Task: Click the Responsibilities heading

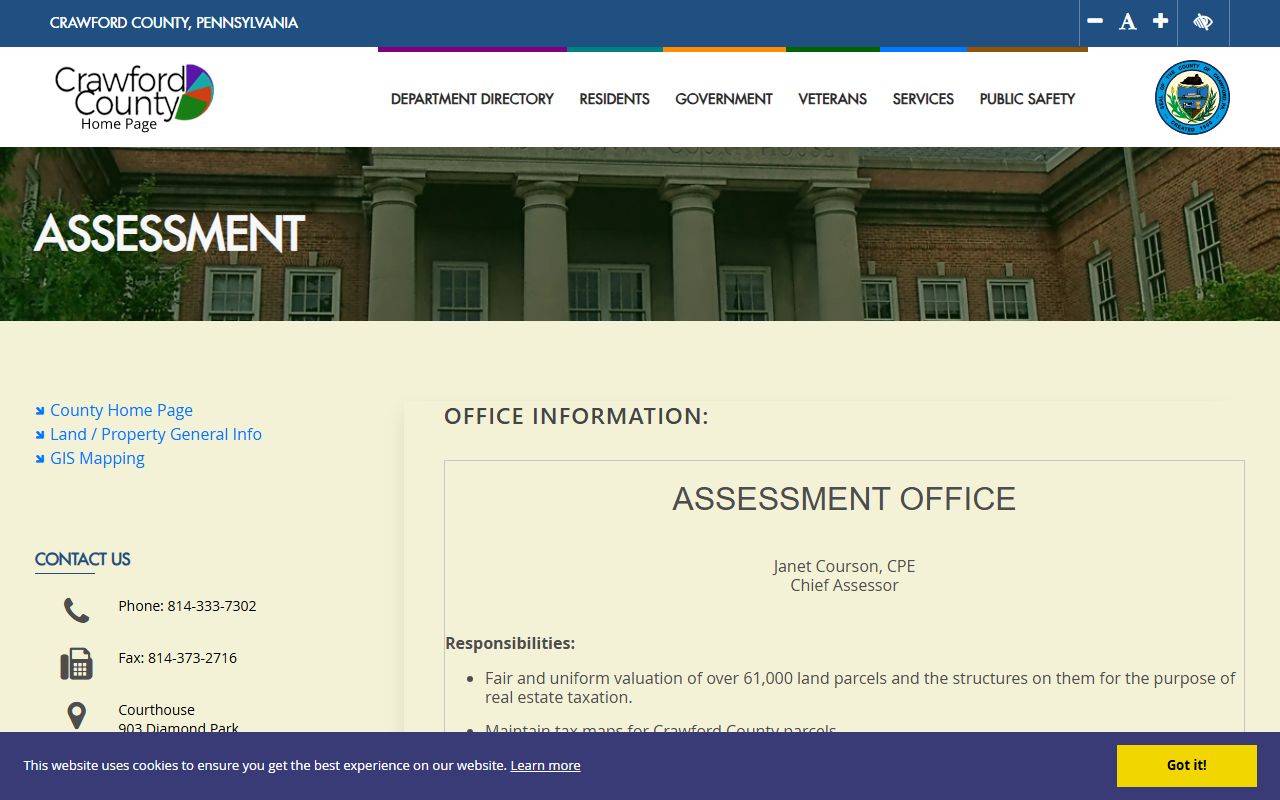Action: [x=510, y=643]
